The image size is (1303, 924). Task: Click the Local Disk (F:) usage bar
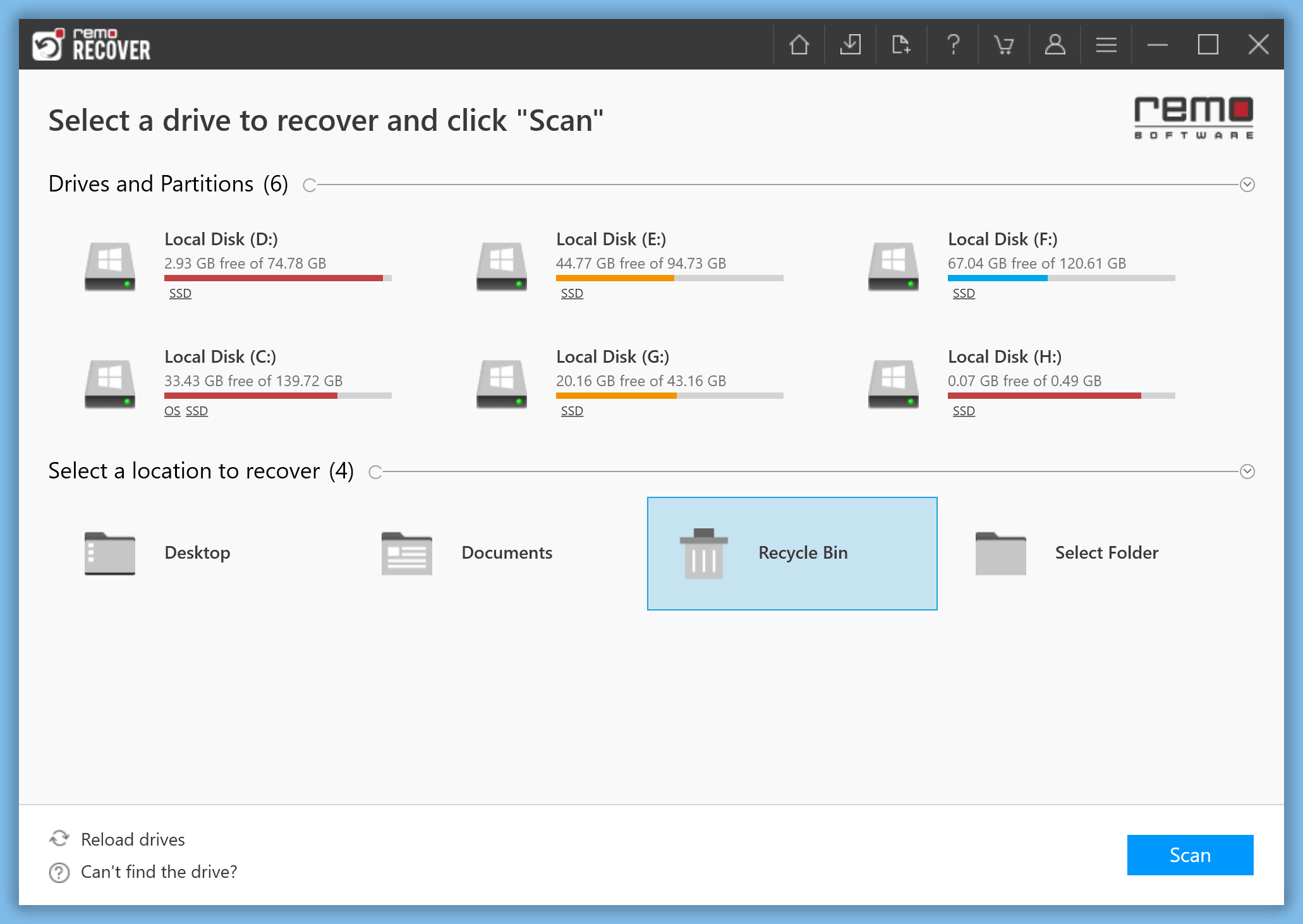1062,278
